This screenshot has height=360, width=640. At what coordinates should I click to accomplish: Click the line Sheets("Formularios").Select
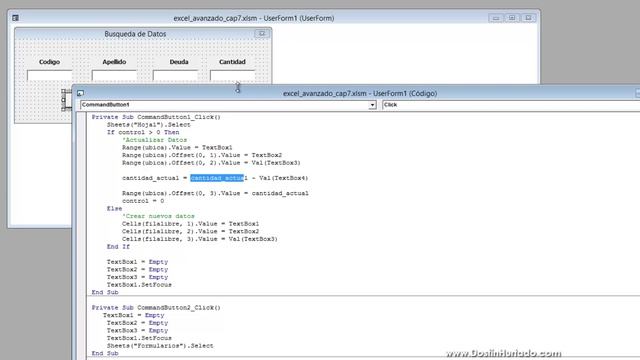click(x=160, y=346)
